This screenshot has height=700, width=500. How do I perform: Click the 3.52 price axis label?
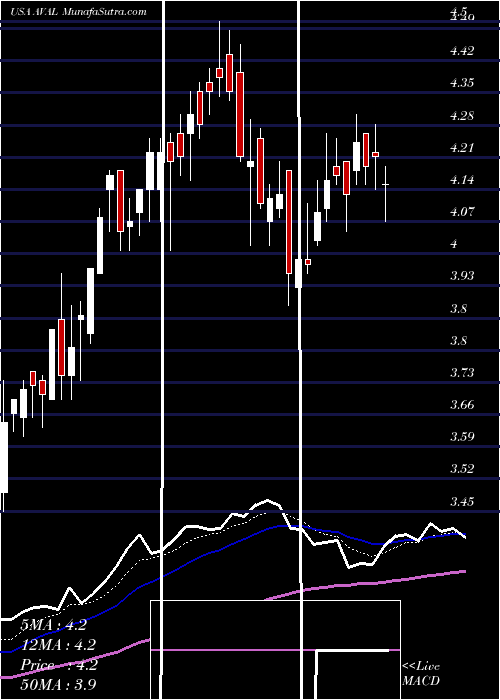click(462, 469)
